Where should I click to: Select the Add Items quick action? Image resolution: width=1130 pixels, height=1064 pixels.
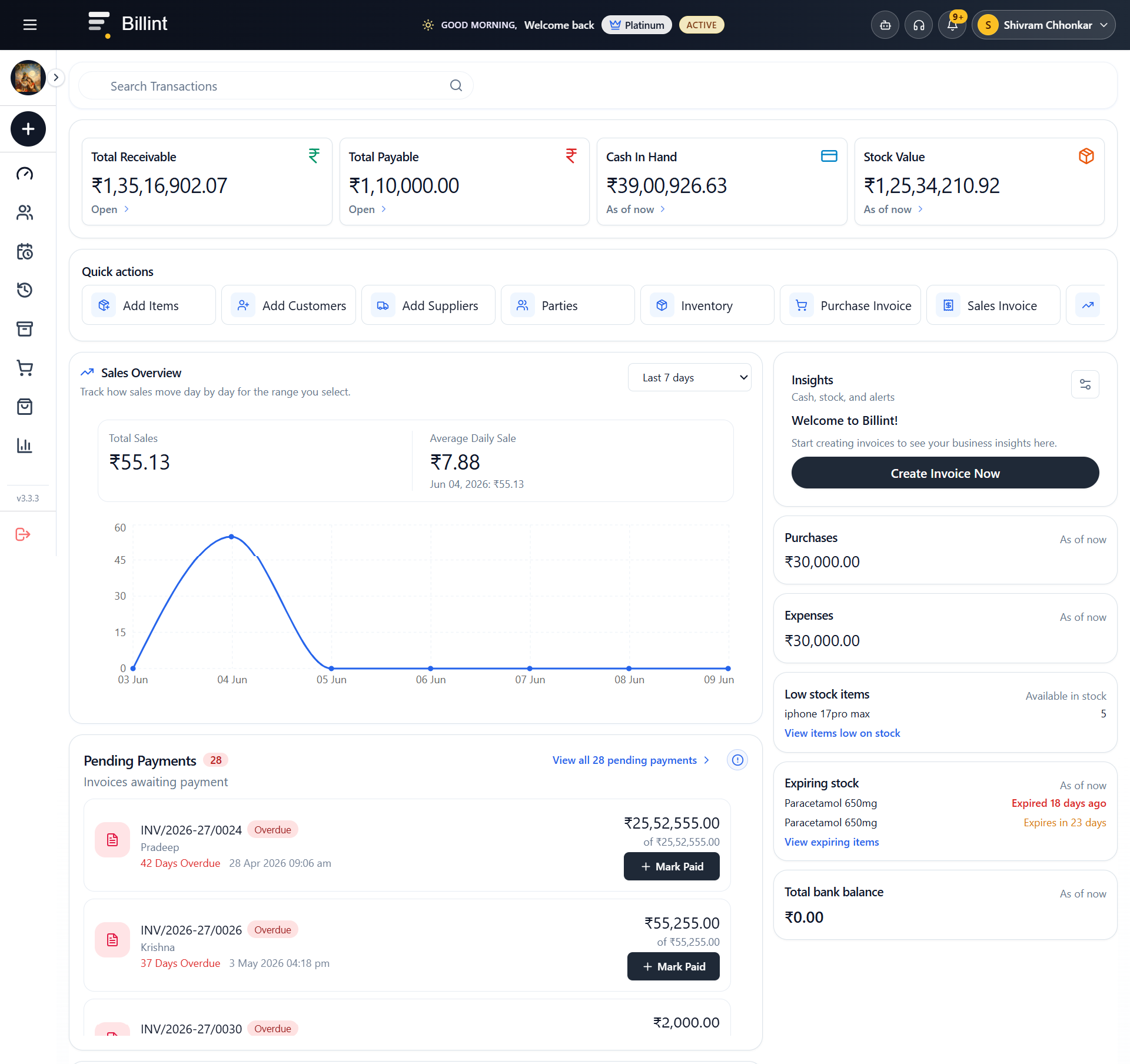point(149,305)
